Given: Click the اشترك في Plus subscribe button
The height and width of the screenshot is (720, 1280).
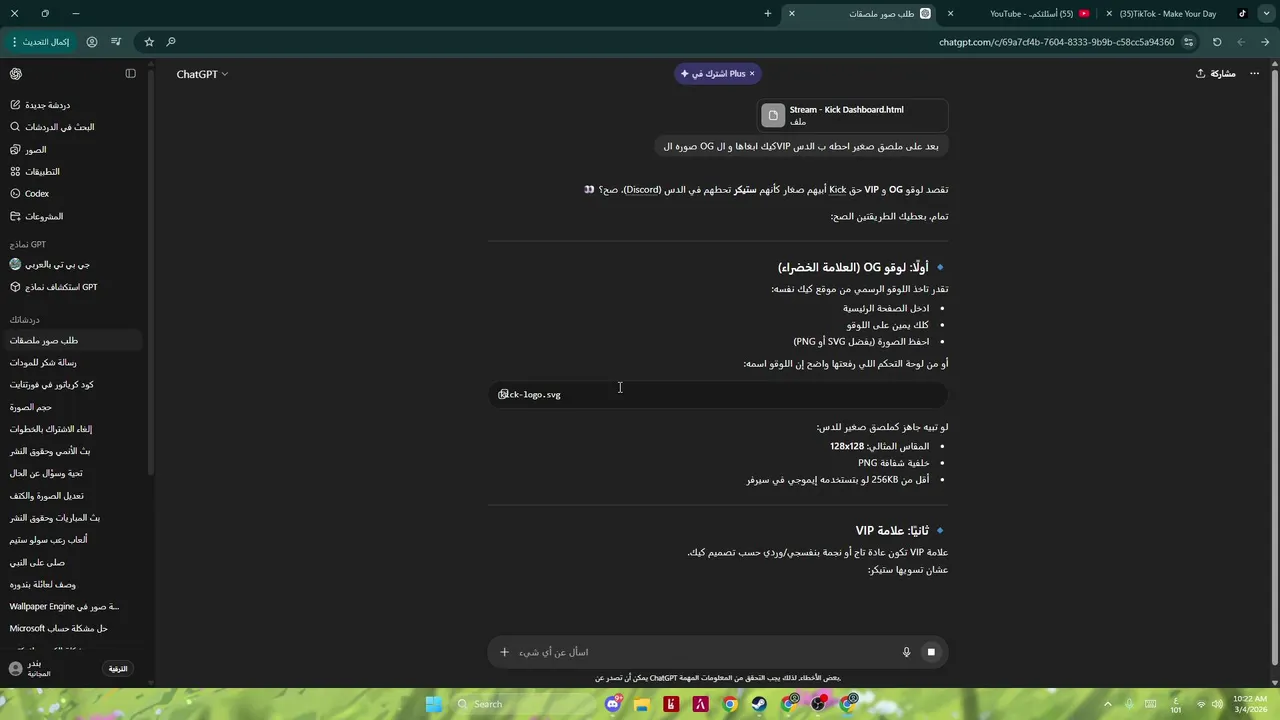Looking at the screenshot, I should point(713,74).
